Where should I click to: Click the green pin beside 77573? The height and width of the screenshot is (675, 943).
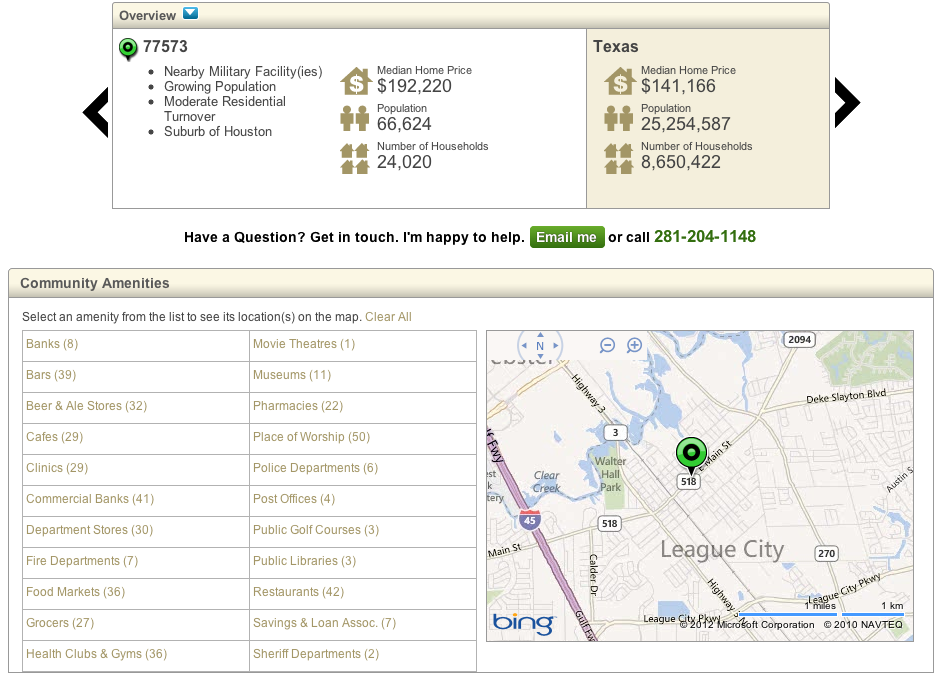(x=128, y=49)
